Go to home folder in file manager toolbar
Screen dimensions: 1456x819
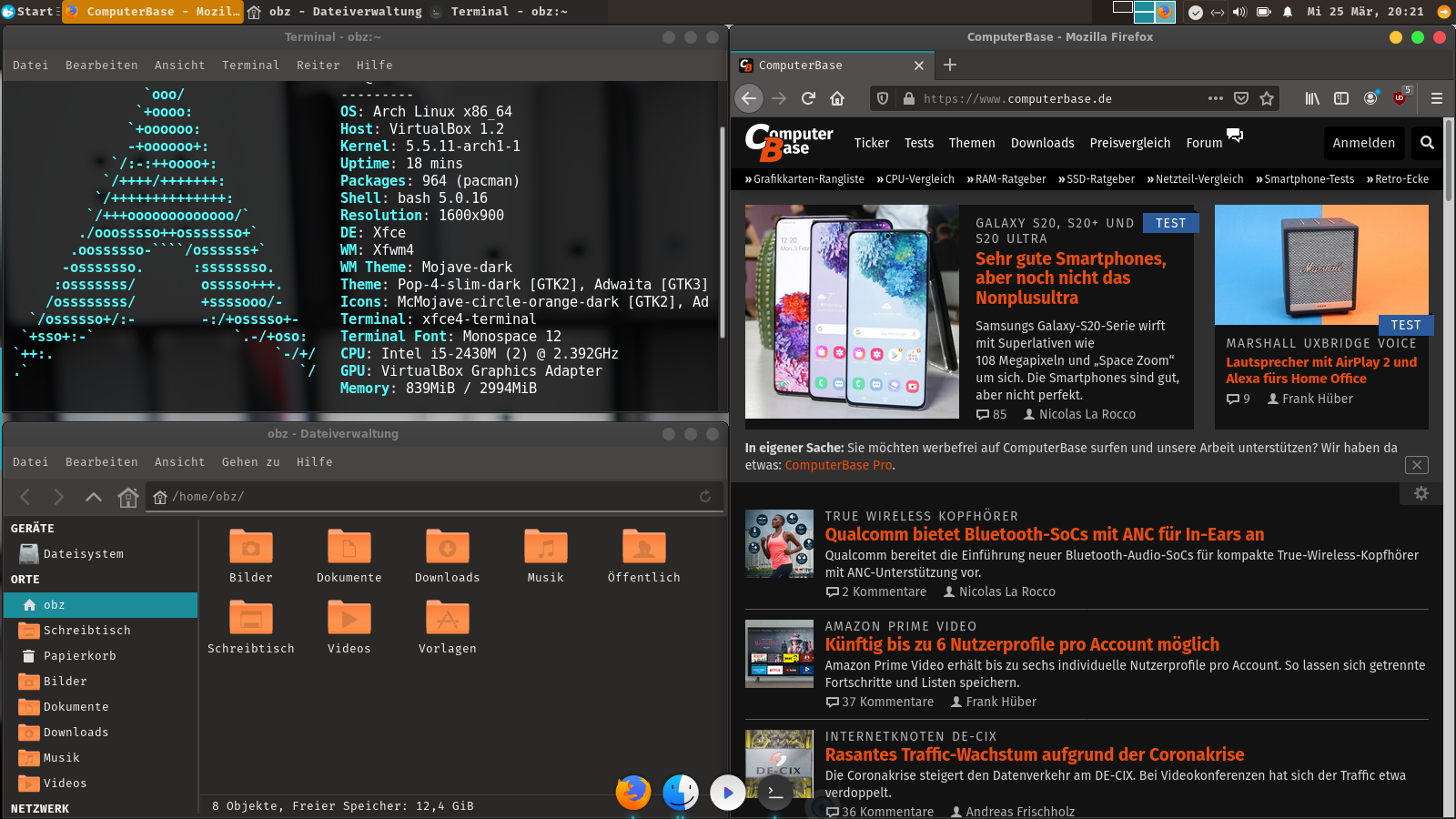click(x=127, y=496)
